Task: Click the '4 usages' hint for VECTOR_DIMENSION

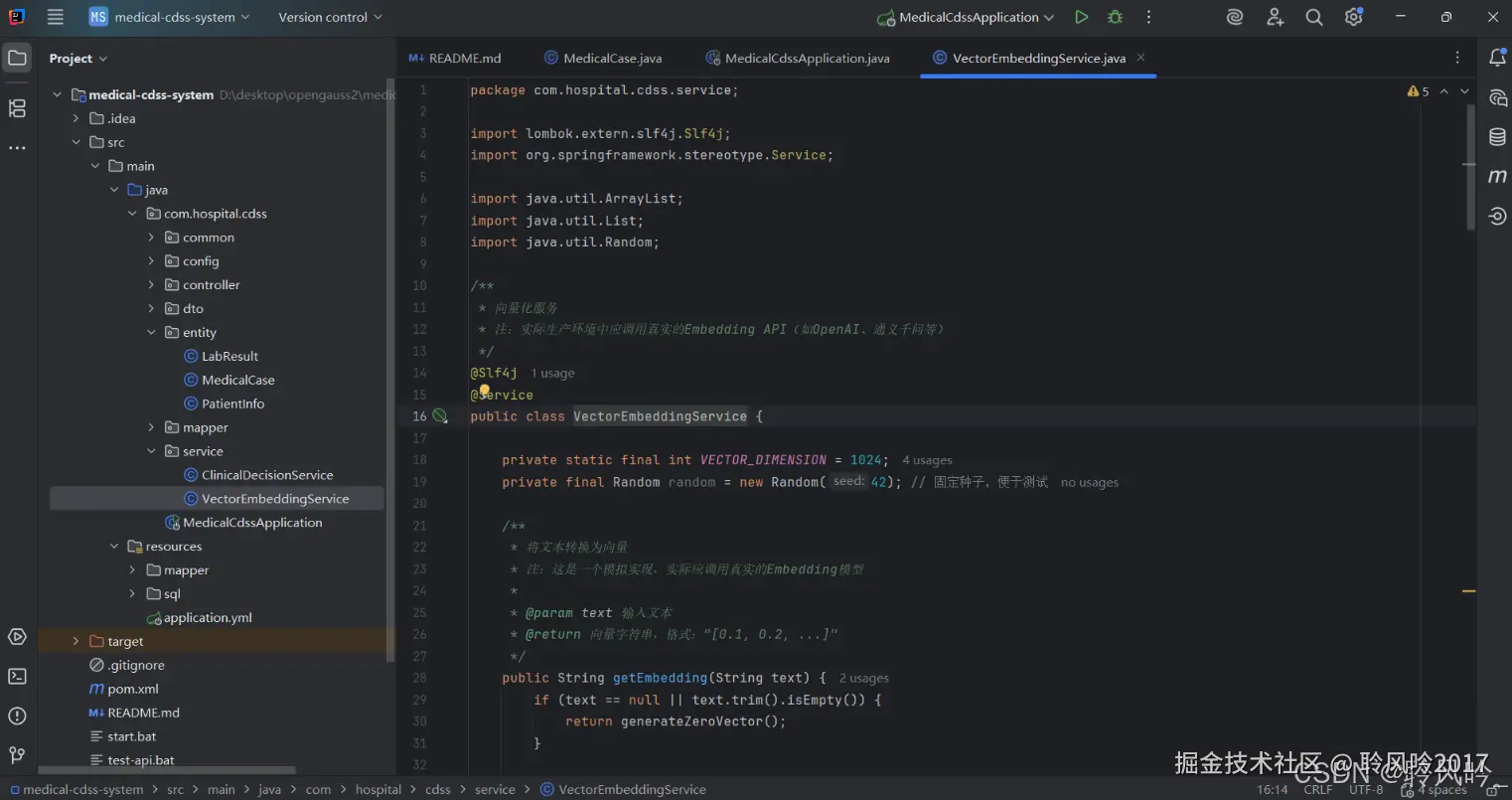Action: click(x=927, y=460)
